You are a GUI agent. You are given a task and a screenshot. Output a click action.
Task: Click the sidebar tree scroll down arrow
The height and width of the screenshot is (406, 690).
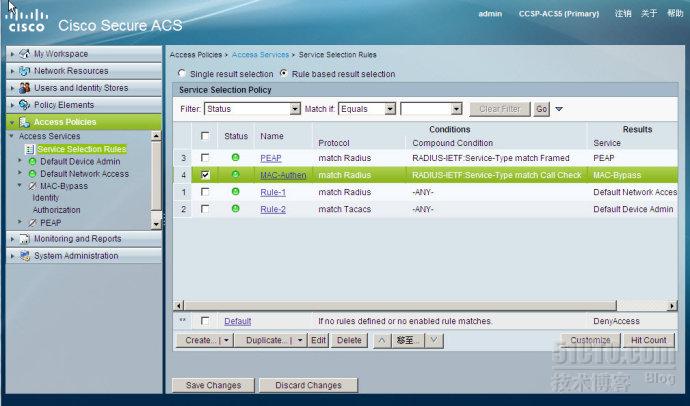156,224
